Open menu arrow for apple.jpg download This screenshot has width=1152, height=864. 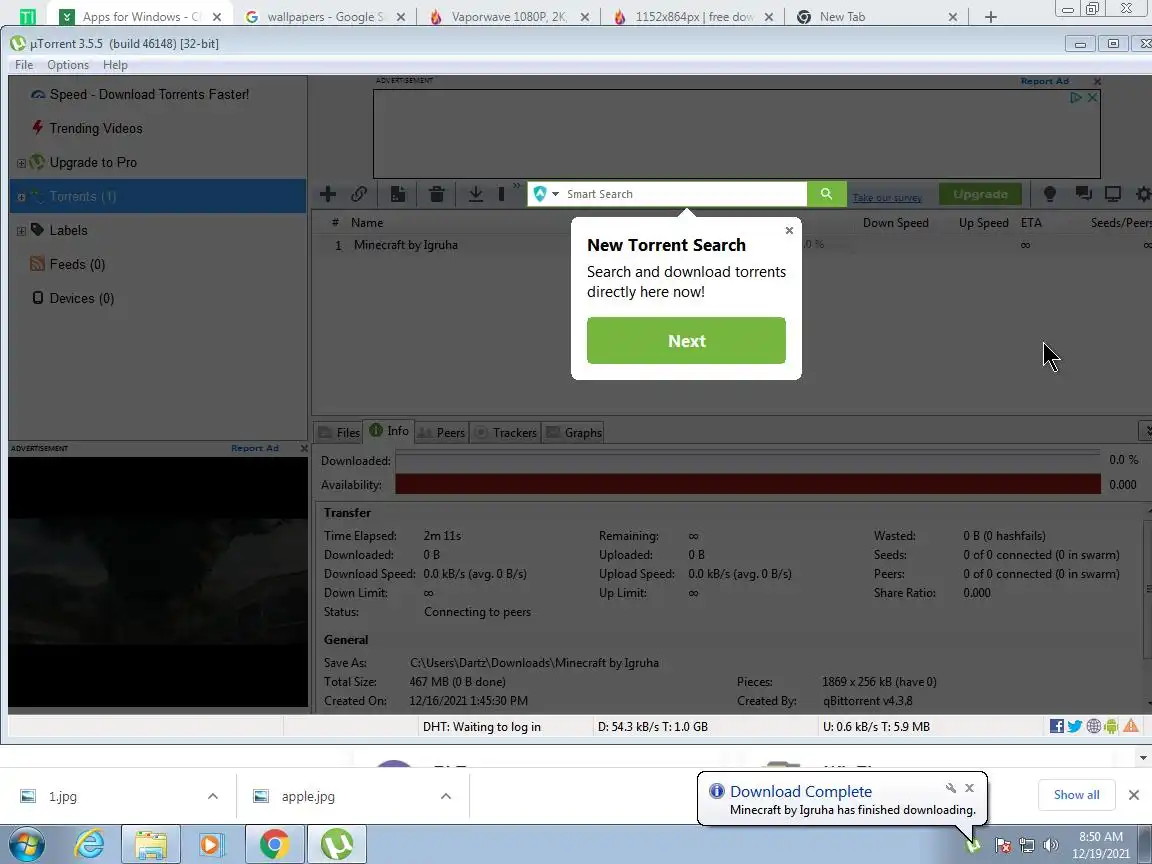pos(445,796)
